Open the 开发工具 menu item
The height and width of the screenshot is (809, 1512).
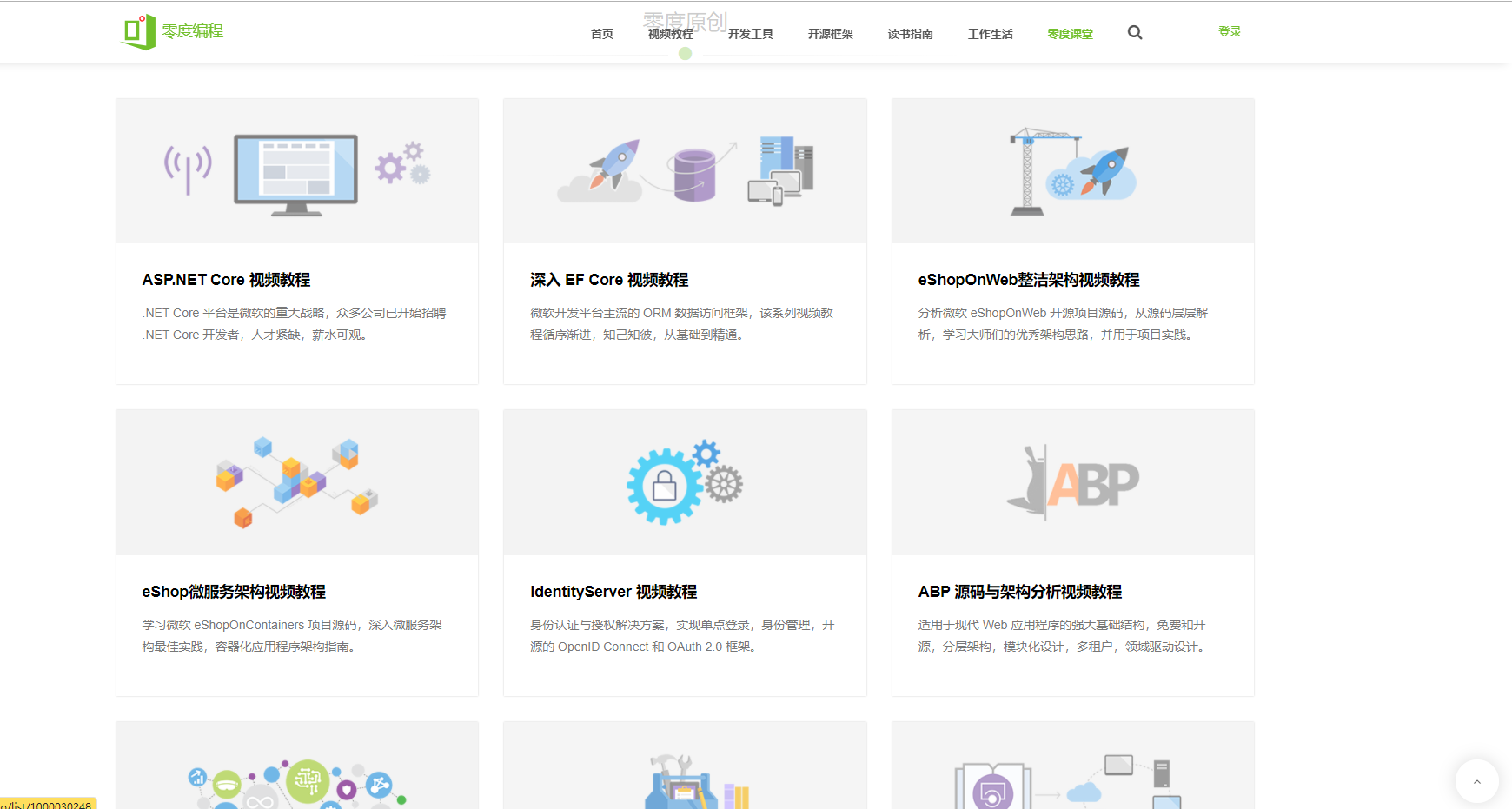751,34
